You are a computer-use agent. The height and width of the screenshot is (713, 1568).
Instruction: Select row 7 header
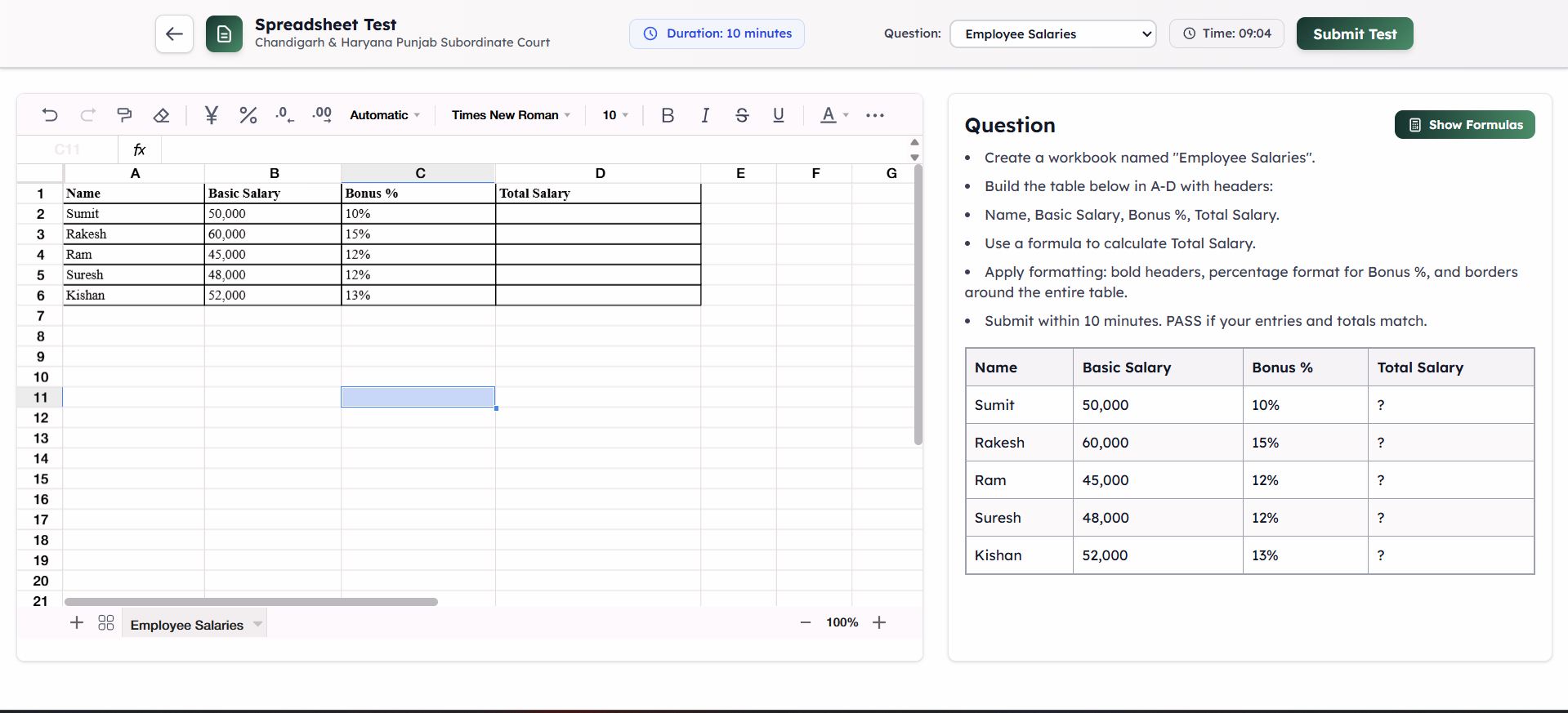pos(40,316)
